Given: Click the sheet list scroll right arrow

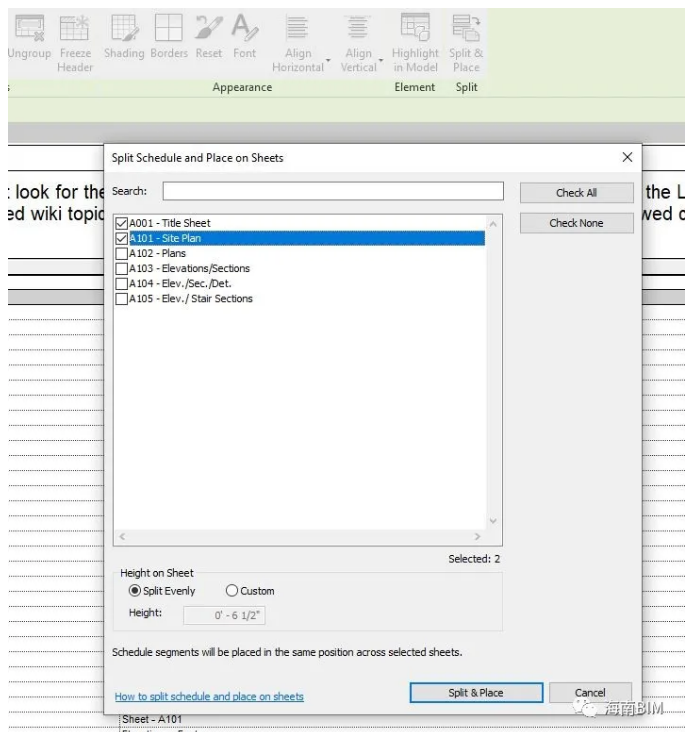Looking at the screenshot, I should pyautogui.click(x=477, y=536).
